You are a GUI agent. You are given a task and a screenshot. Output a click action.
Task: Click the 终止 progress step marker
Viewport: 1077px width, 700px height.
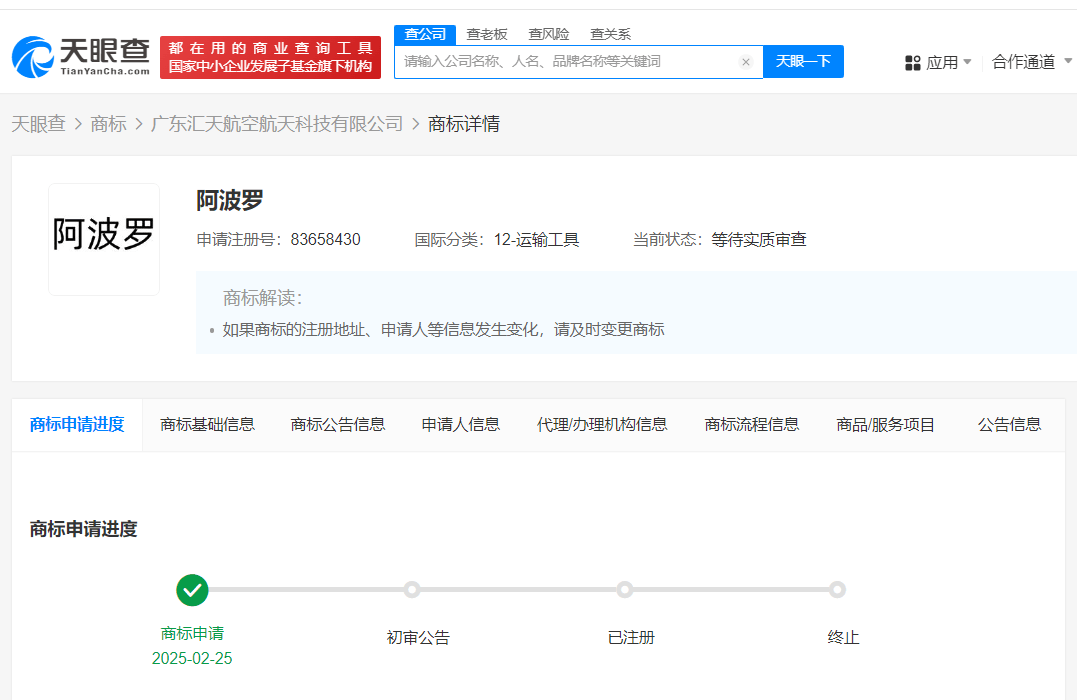[837, 589]
